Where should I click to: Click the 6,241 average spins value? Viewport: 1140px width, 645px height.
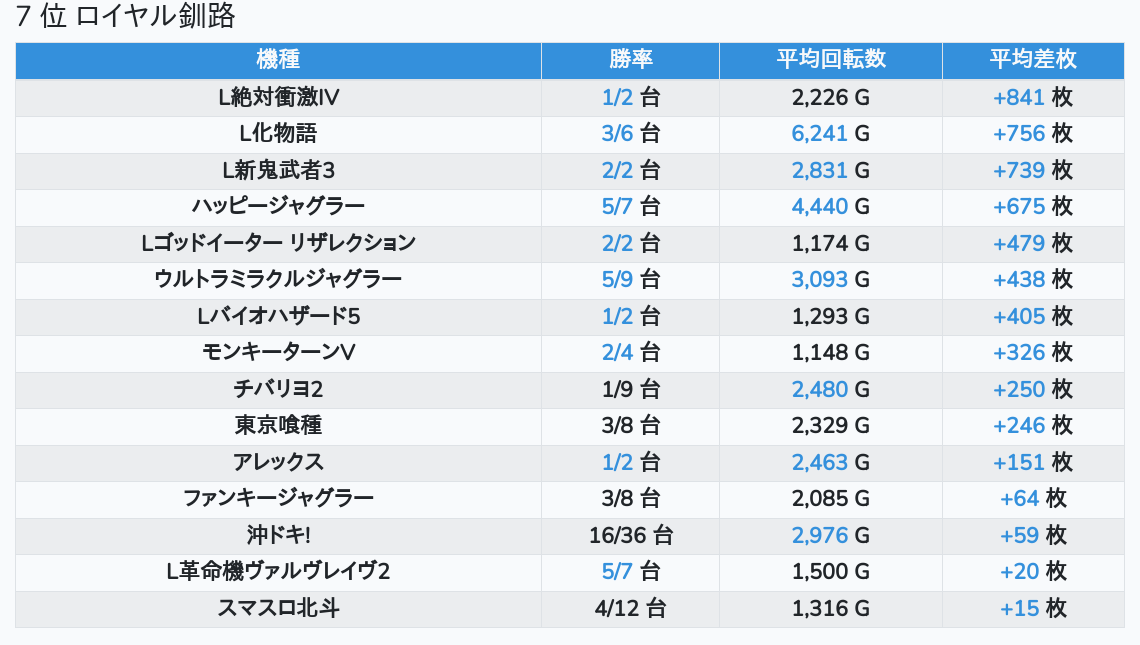[x=819, y=133]
